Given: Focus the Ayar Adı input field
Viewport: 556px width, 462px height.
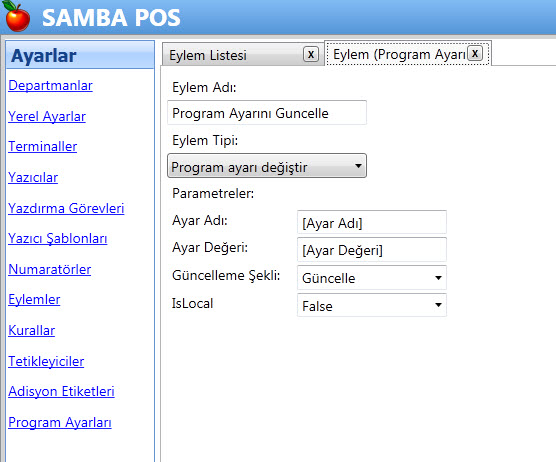Looking at the screenshot, I should 372,222.
